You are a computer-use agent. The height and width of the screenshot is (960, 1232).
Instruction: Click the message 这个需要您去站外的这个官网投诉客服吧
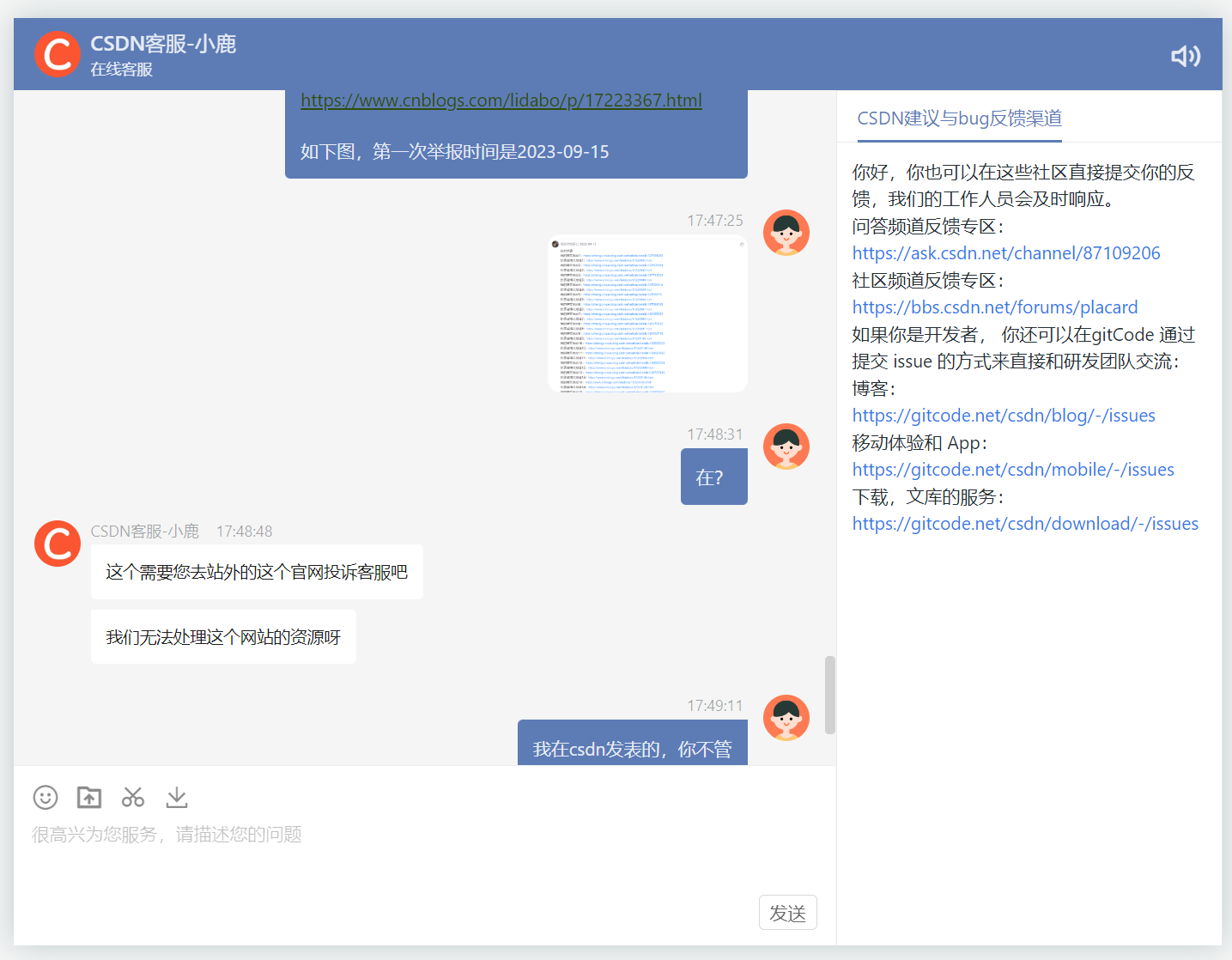(x=257, y=572)
